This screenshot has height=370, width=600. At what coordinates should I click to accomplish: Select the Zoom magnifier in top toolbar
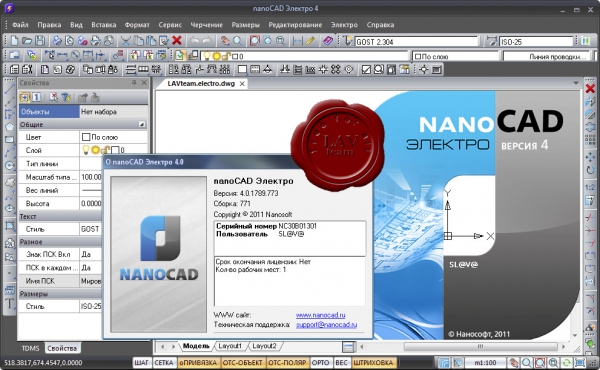pos(237,41)
